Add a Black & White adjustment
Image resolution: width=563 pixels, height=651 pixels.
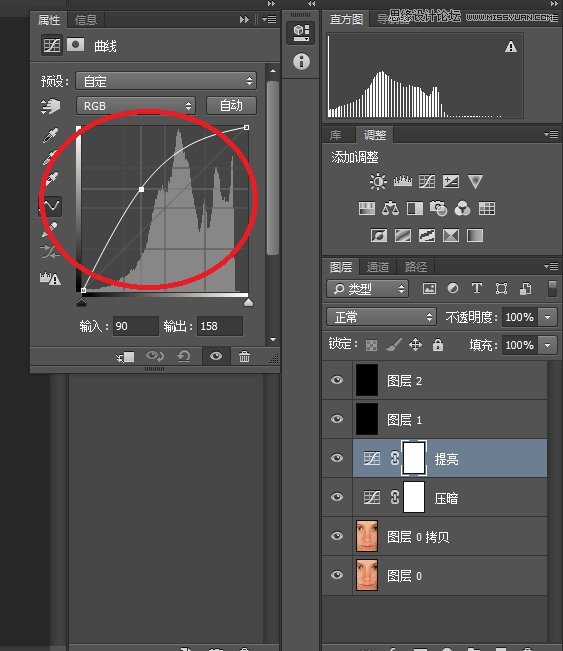[415, 208]
